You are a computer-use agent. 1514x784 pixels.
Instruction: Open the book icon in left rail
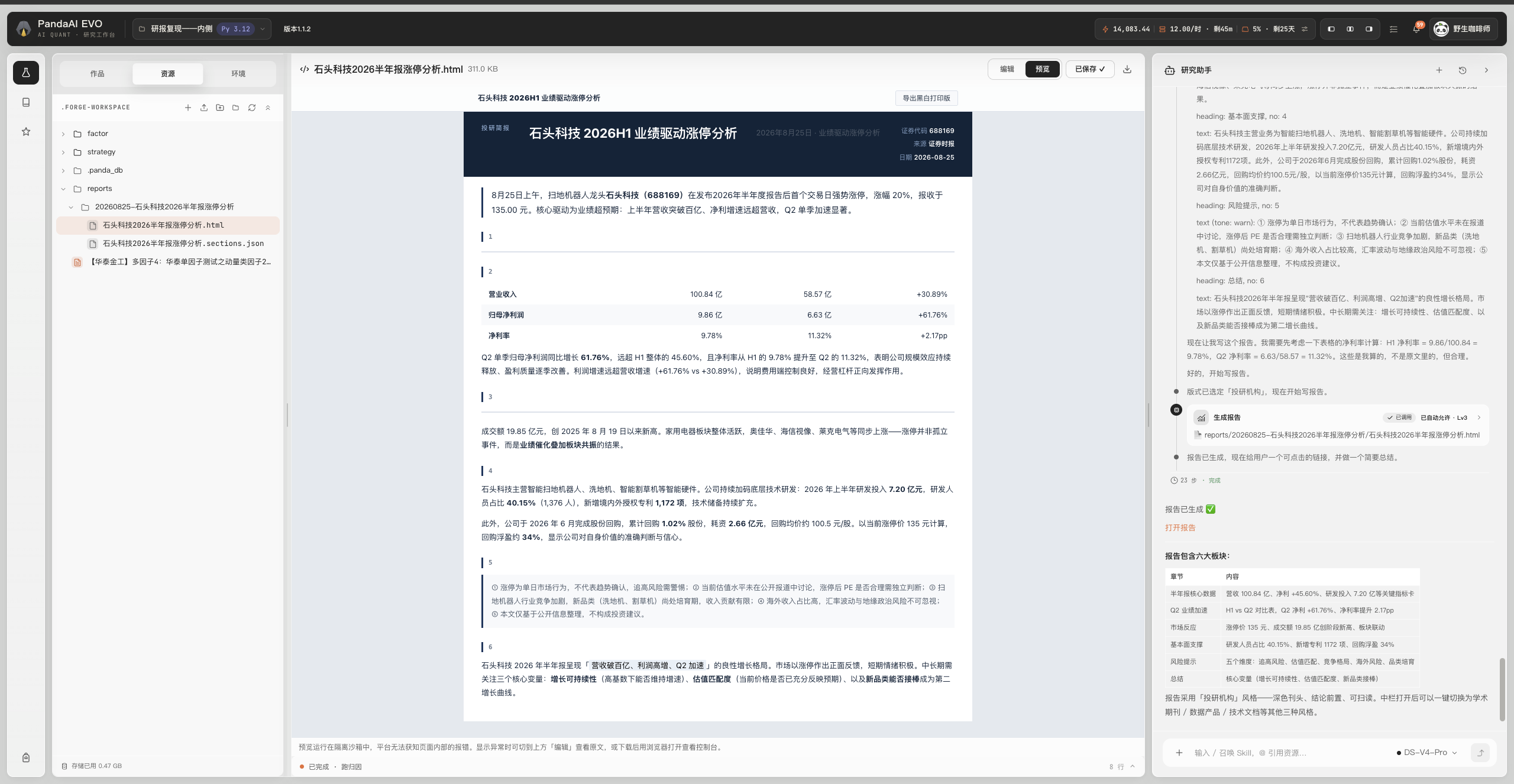click(x=26, y=102)
